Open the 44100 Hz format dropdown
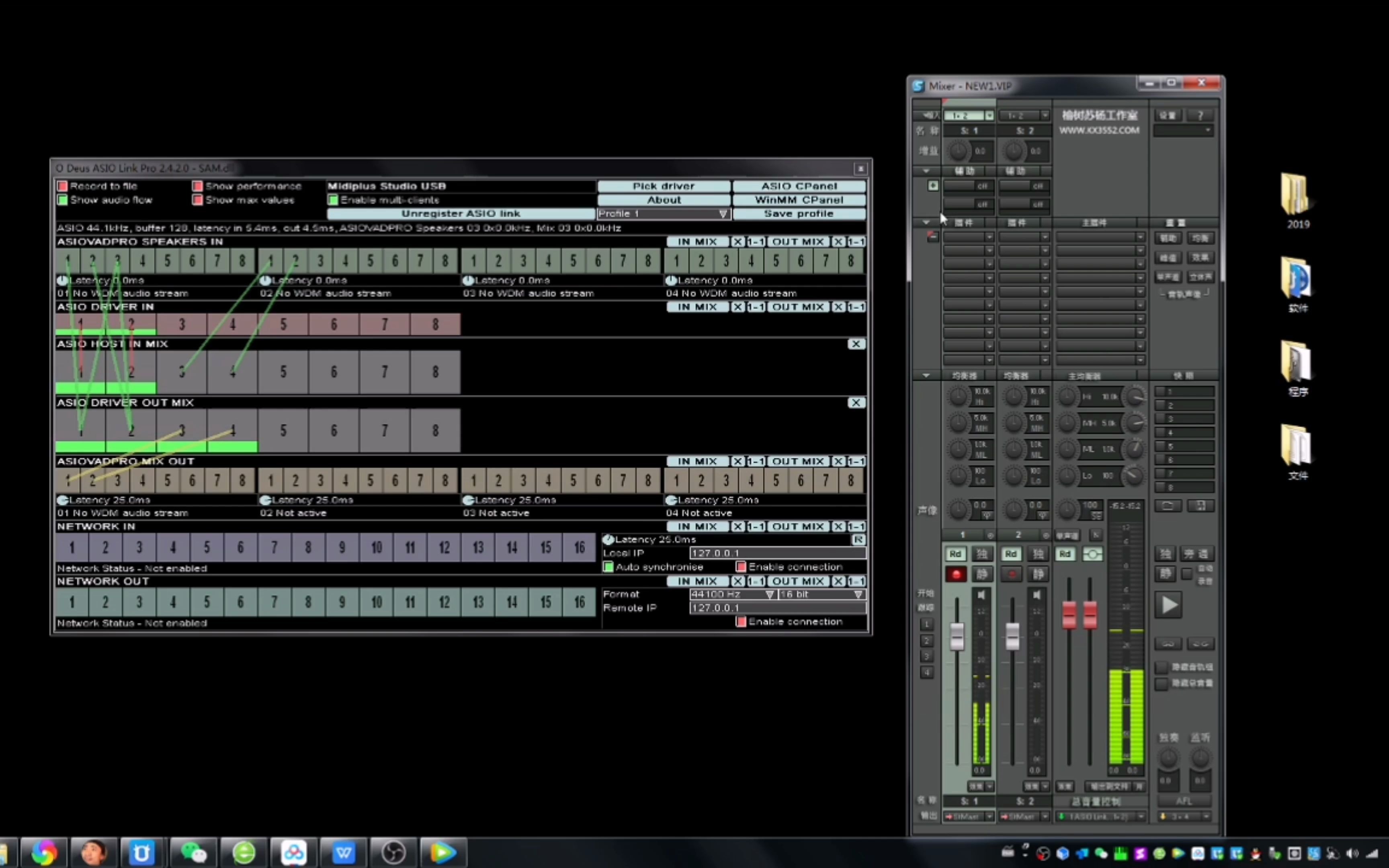Screen dimensions: 1389x868 click(733, 594)
